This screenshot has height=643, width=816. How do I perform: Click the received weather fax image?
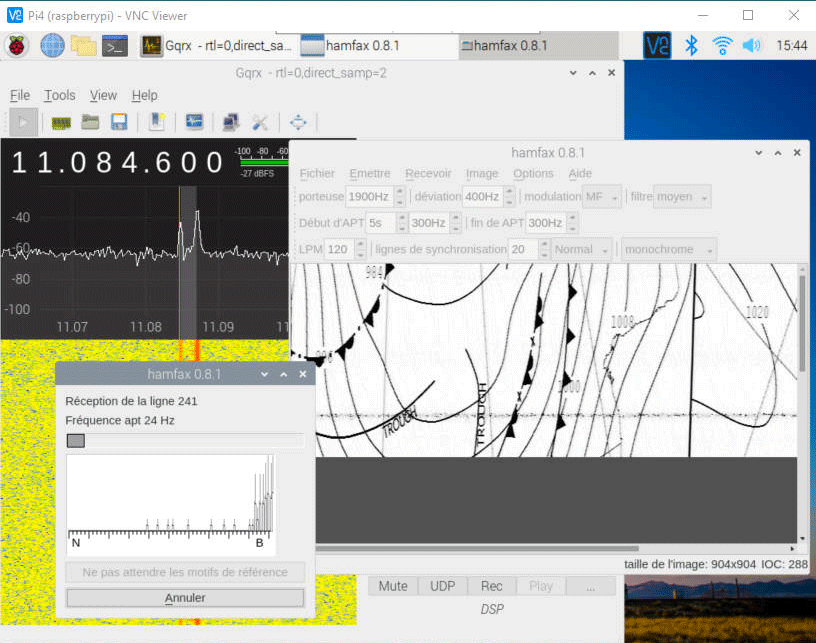[x=543, y=361]
